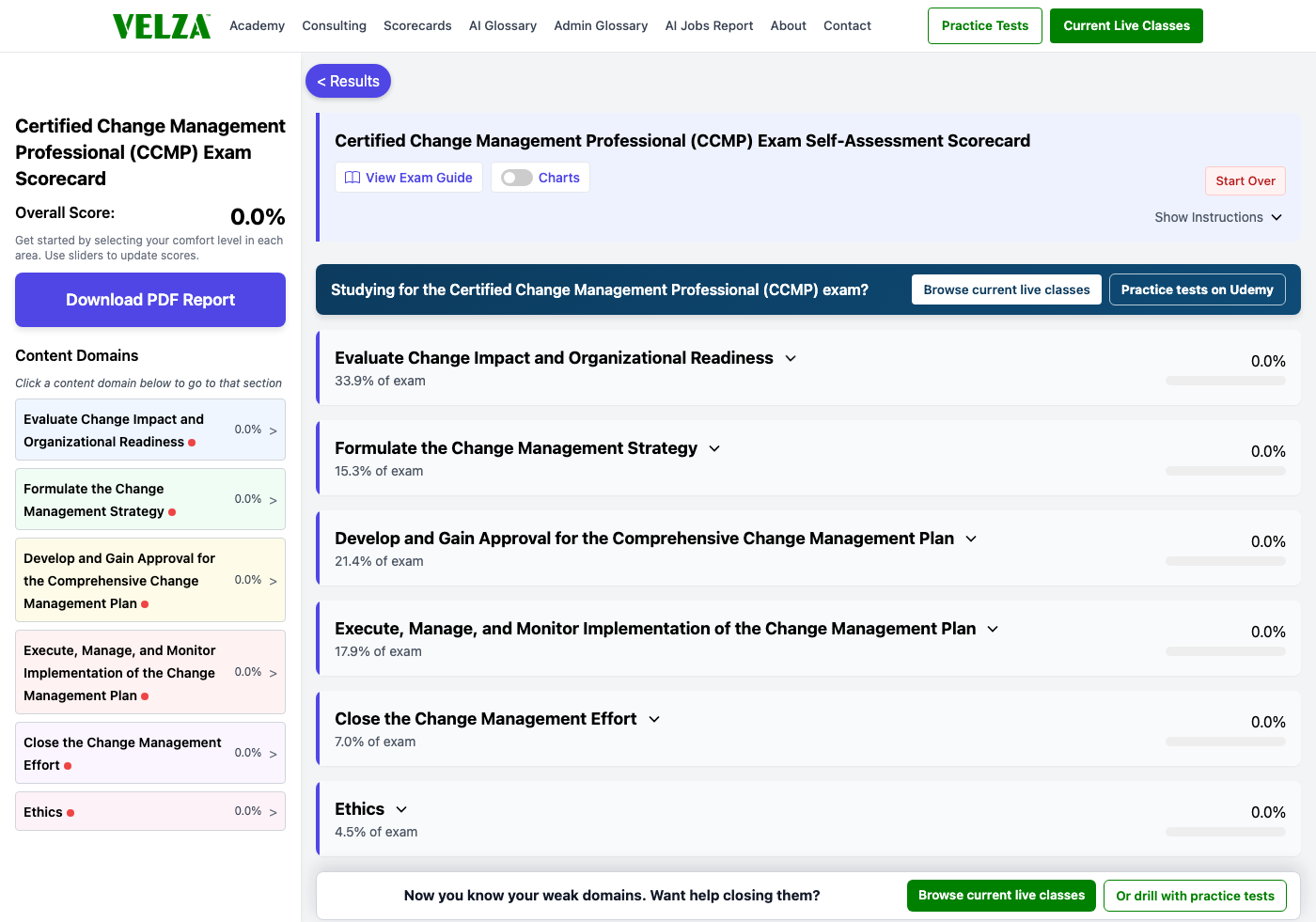Toggle the Charts switch

pyautogui.click(x=517, y=178)
